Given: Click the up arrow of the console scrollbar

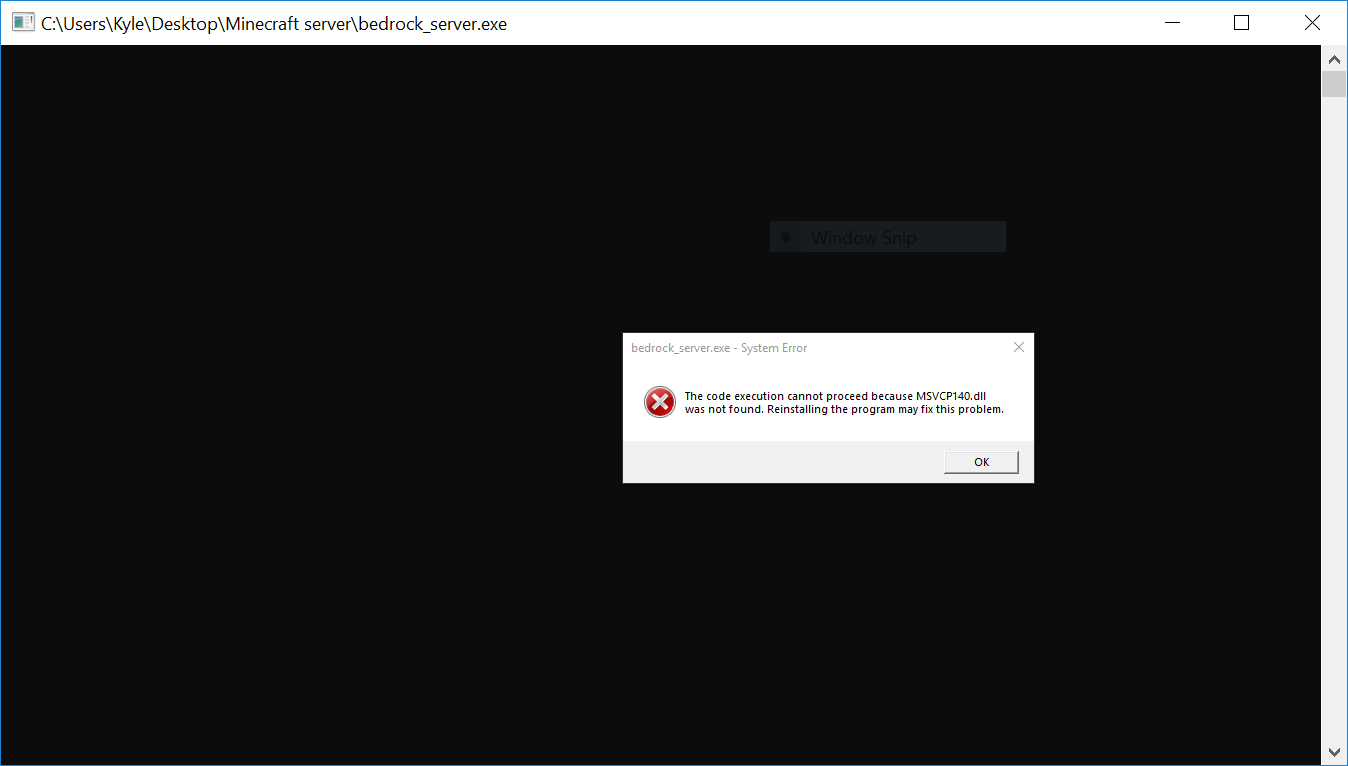Looking at the screenshot, I should tap(1334, 58).
